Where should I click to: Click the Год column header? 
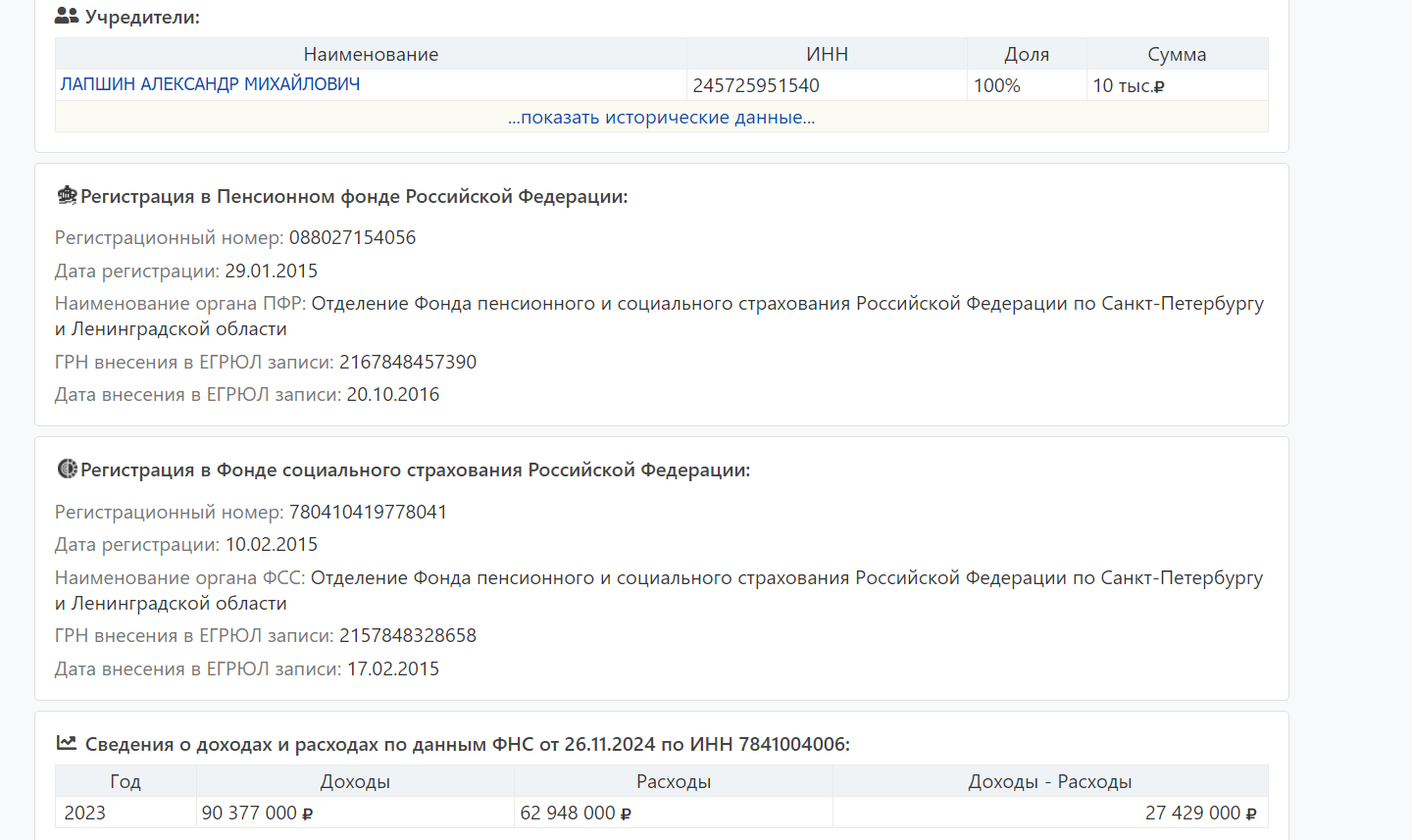click(126, 781)
